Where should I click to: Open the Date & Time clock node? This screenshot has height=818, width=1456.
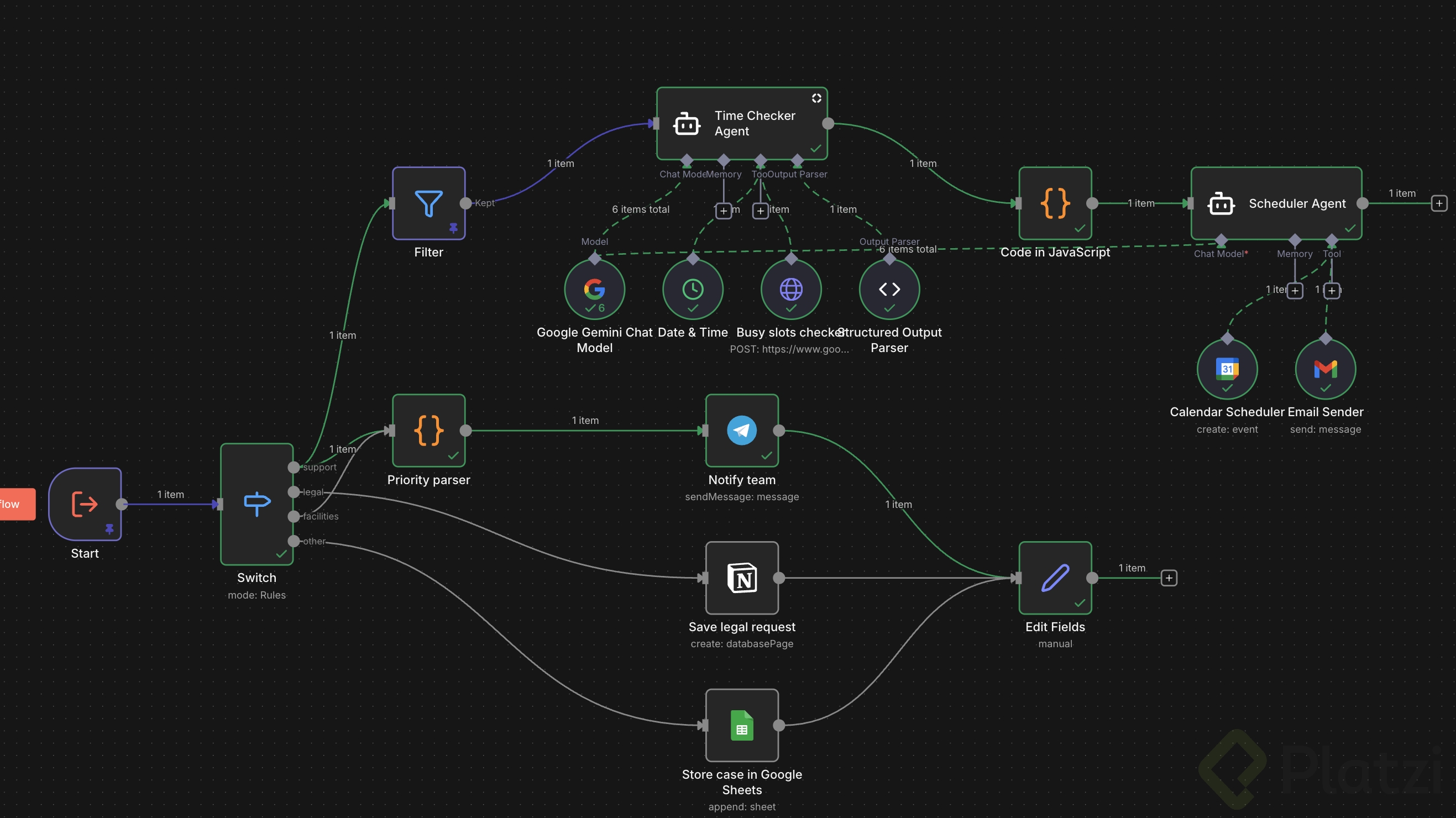693,290
